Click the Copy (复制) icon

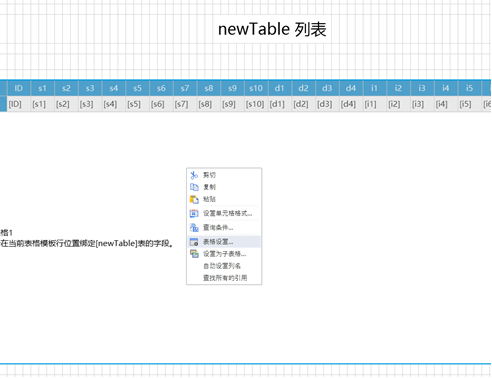point(194,187)
